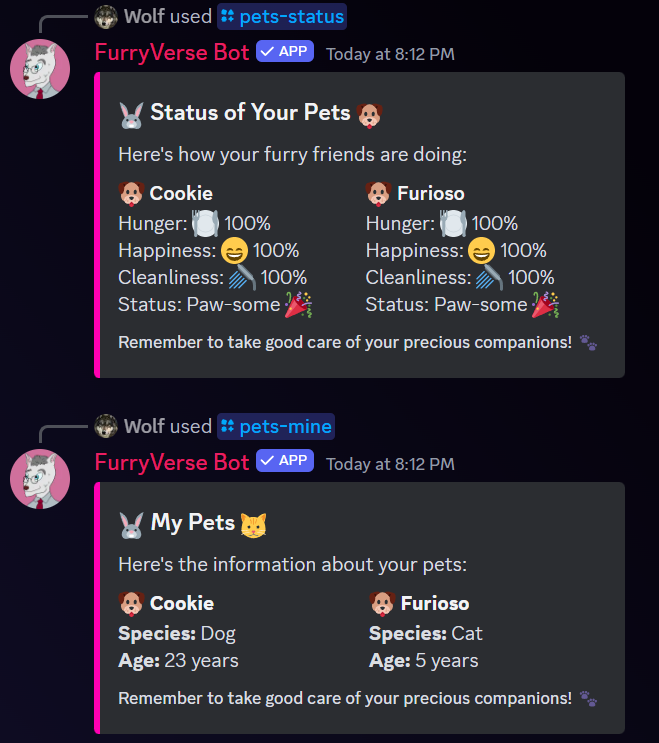Click the pets-mine slash command link
This screenshot has height=743, width=659.
tap(276, 427)
